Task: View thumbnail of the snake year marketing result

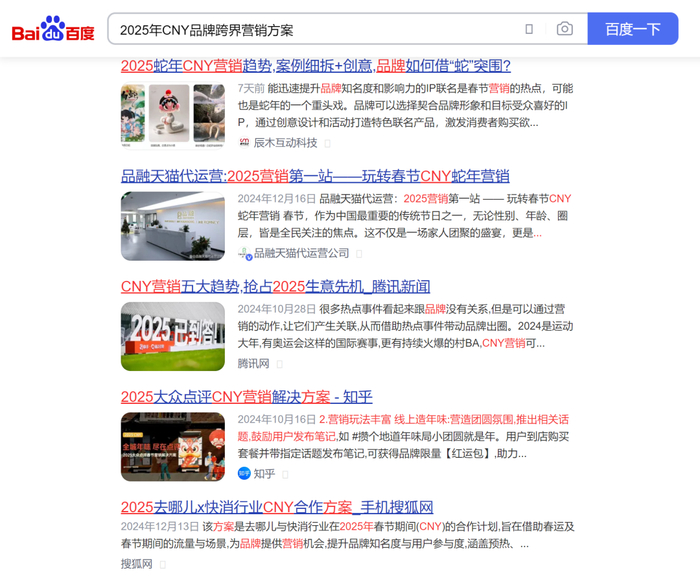Action: point(173,115)
